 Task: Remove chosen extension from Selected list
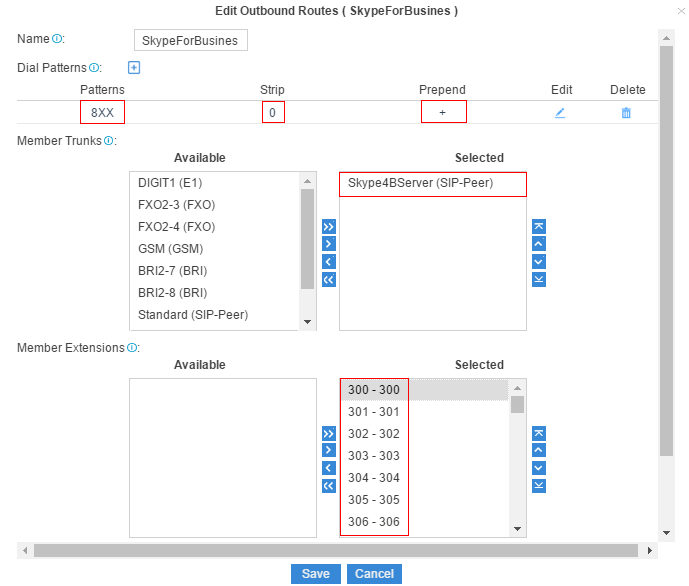pyautogui.click(x=329, y=468)
